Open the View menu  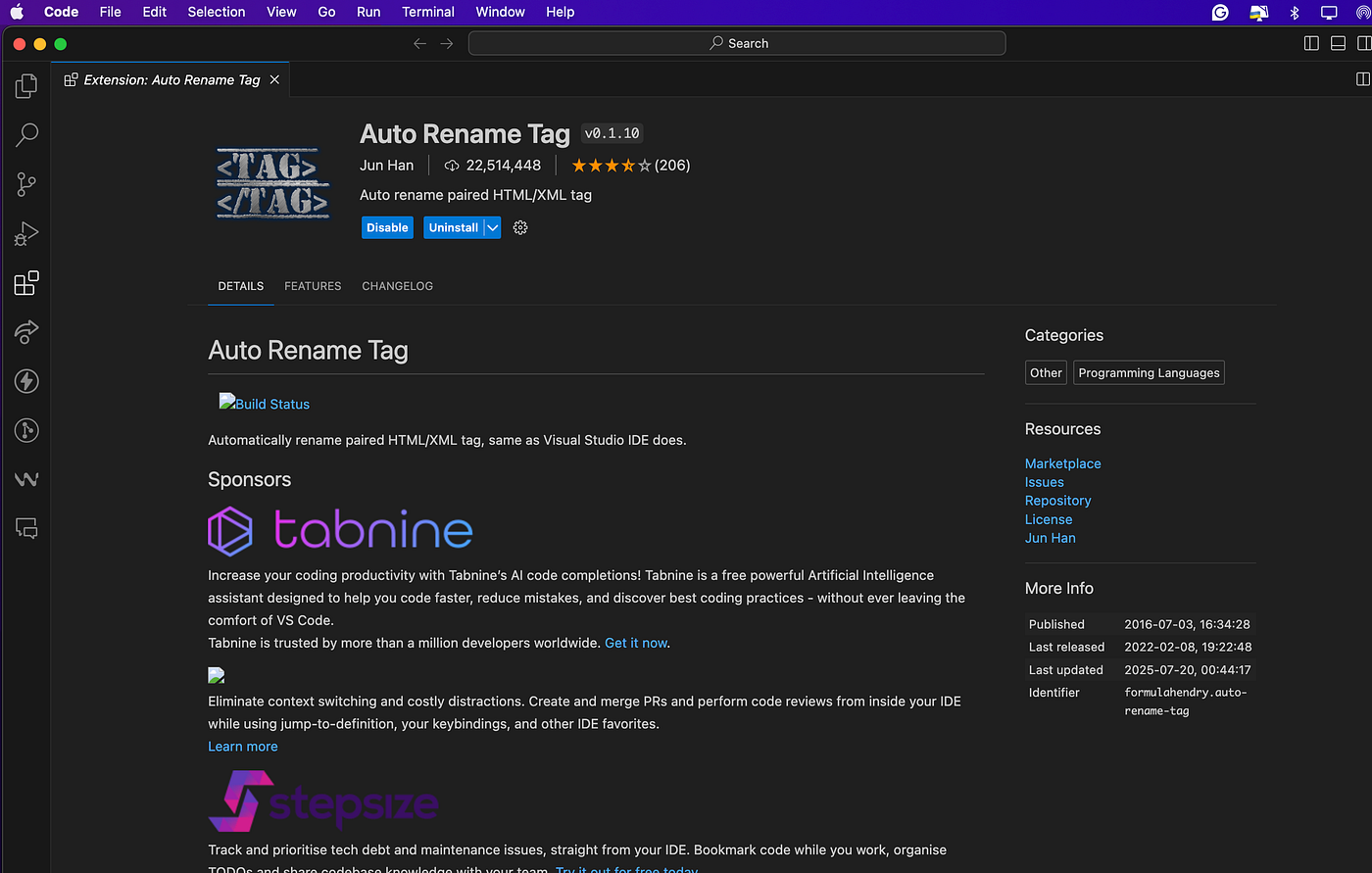point(281,12)
